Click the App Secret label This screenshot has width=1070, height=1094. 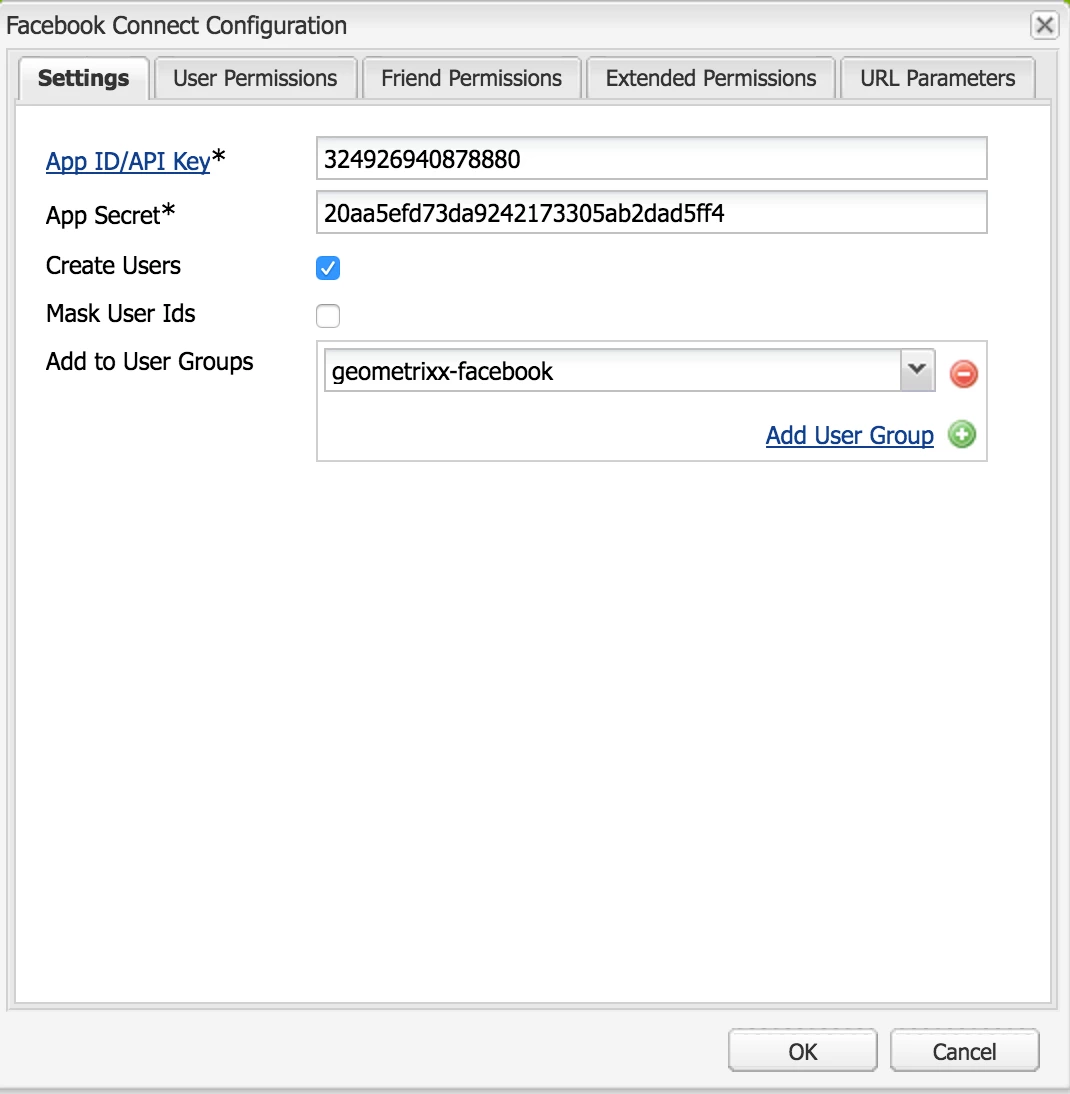[x=110, y=215]
